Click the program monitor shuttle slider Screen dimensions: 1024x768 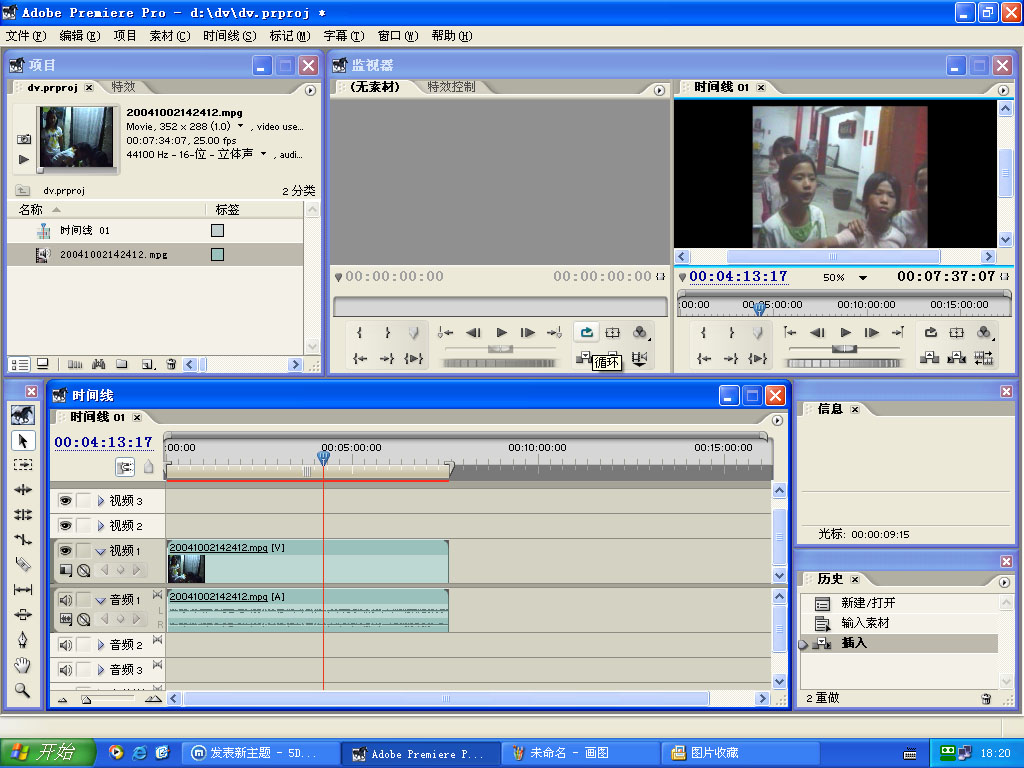tap(844, 349)
